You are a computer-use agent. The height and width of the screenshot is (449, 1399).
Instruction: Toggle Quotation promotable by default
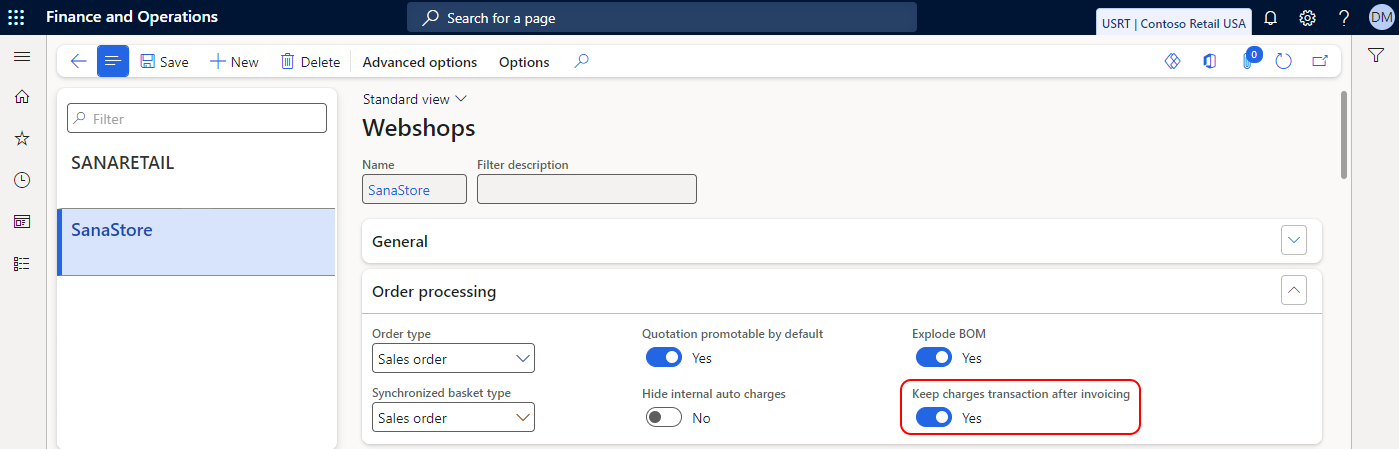tap(664, 357)
